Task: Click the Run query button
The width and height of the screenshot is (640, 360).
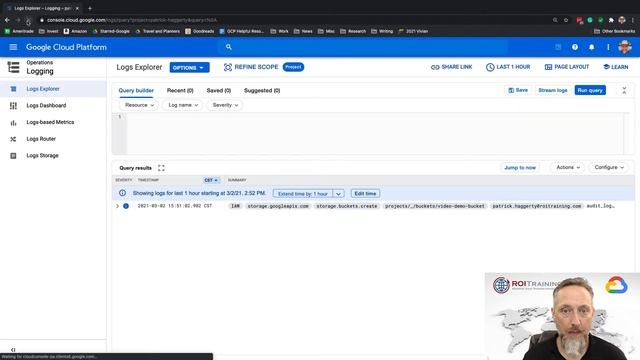Action: 590,90
